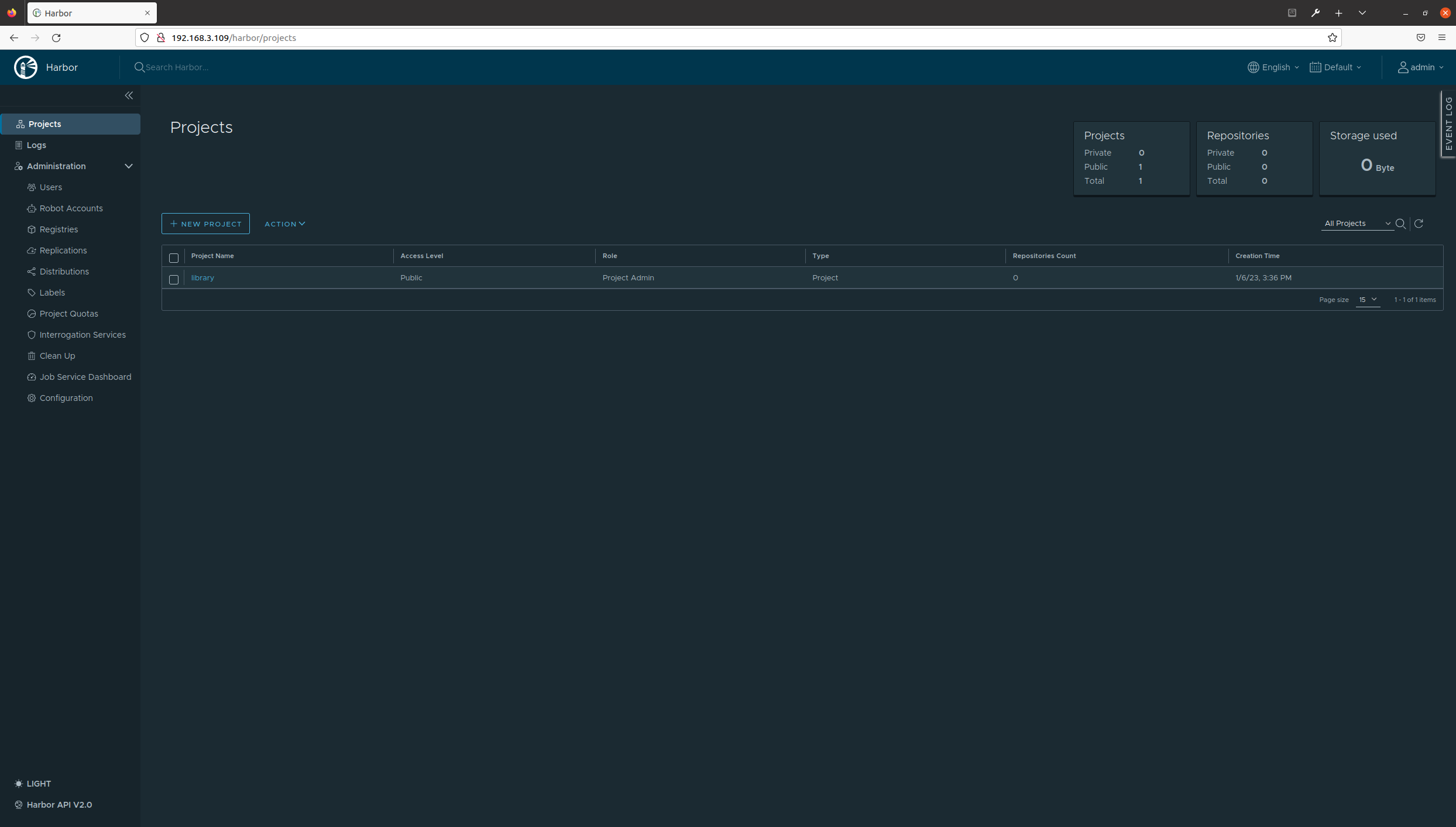Sort by Creation Time column

pyautogui.click(x=1258, y=256)
